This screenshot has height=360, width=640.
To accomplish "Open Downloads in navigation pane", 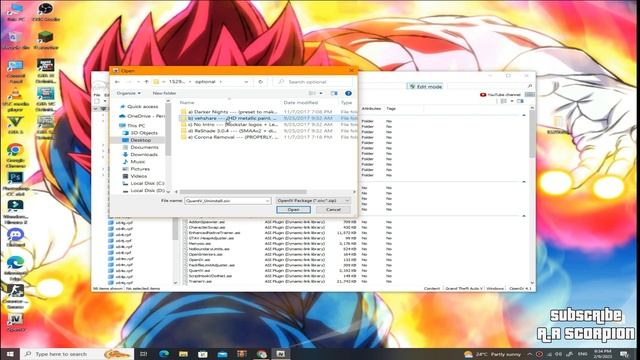I will tap(144, 154).
